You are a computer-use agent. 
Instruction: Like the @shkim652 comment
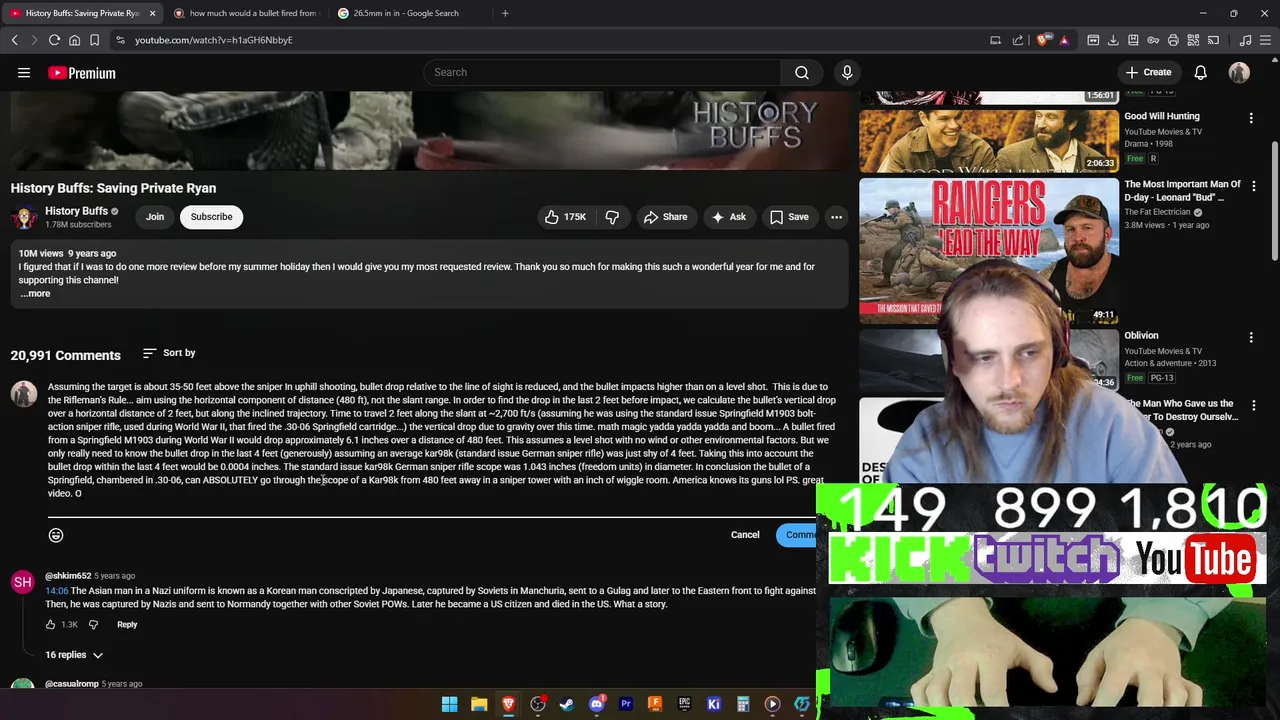(x=50, y=625)
